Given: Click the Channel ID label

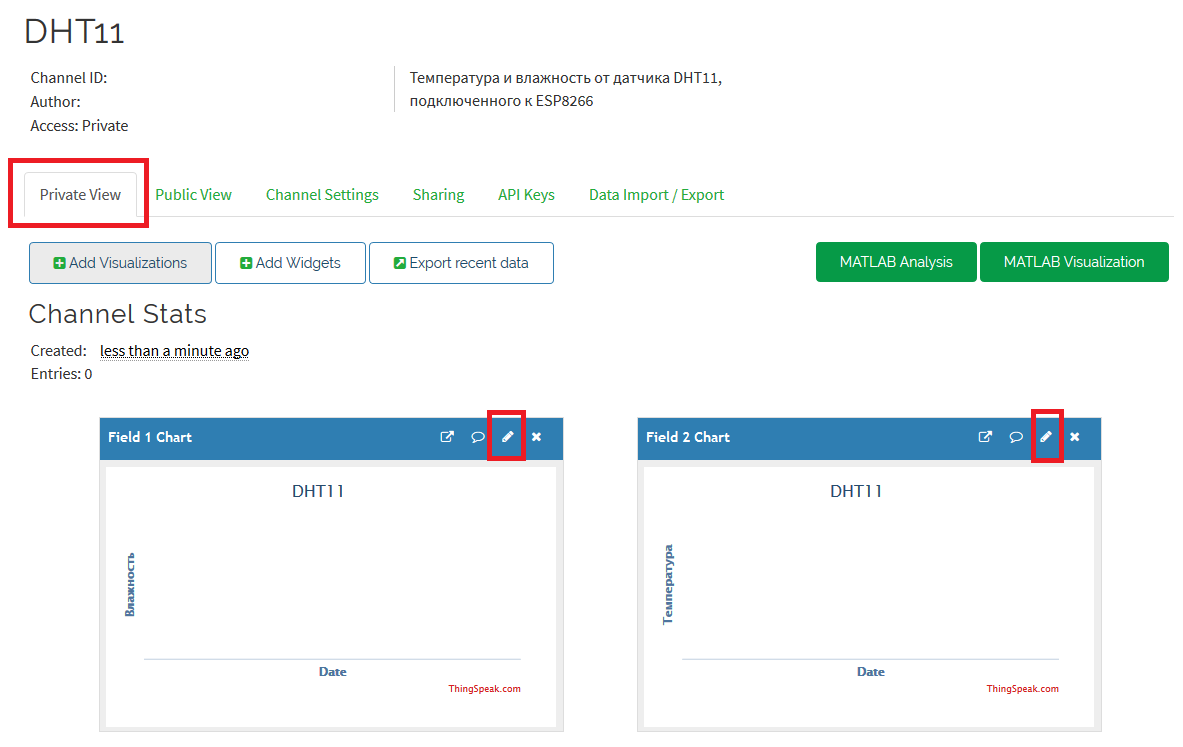Looking at the screenshot, I should [69, 78].
